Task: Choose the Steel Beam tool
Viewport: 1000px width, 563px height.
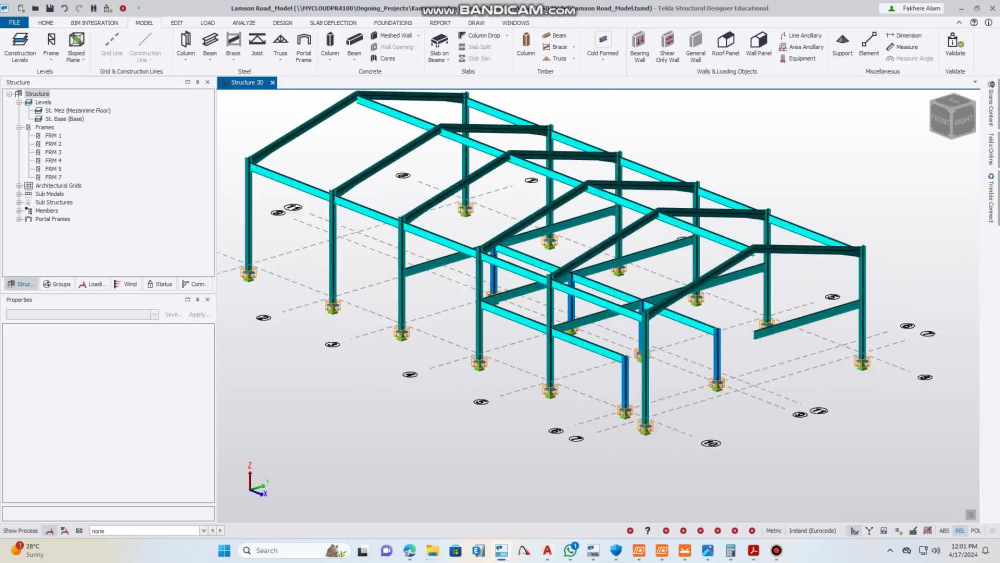Action: coord(210,45)
